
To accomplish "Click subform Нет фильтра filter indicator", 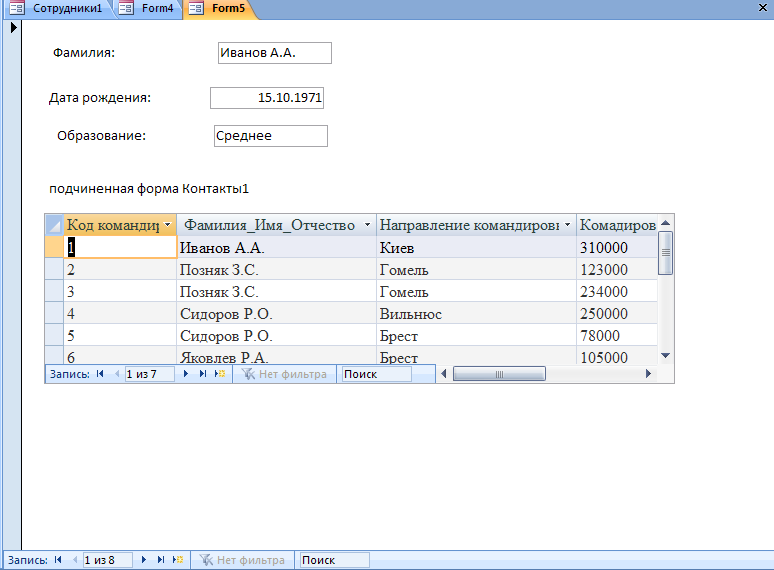I will [284, 374].
